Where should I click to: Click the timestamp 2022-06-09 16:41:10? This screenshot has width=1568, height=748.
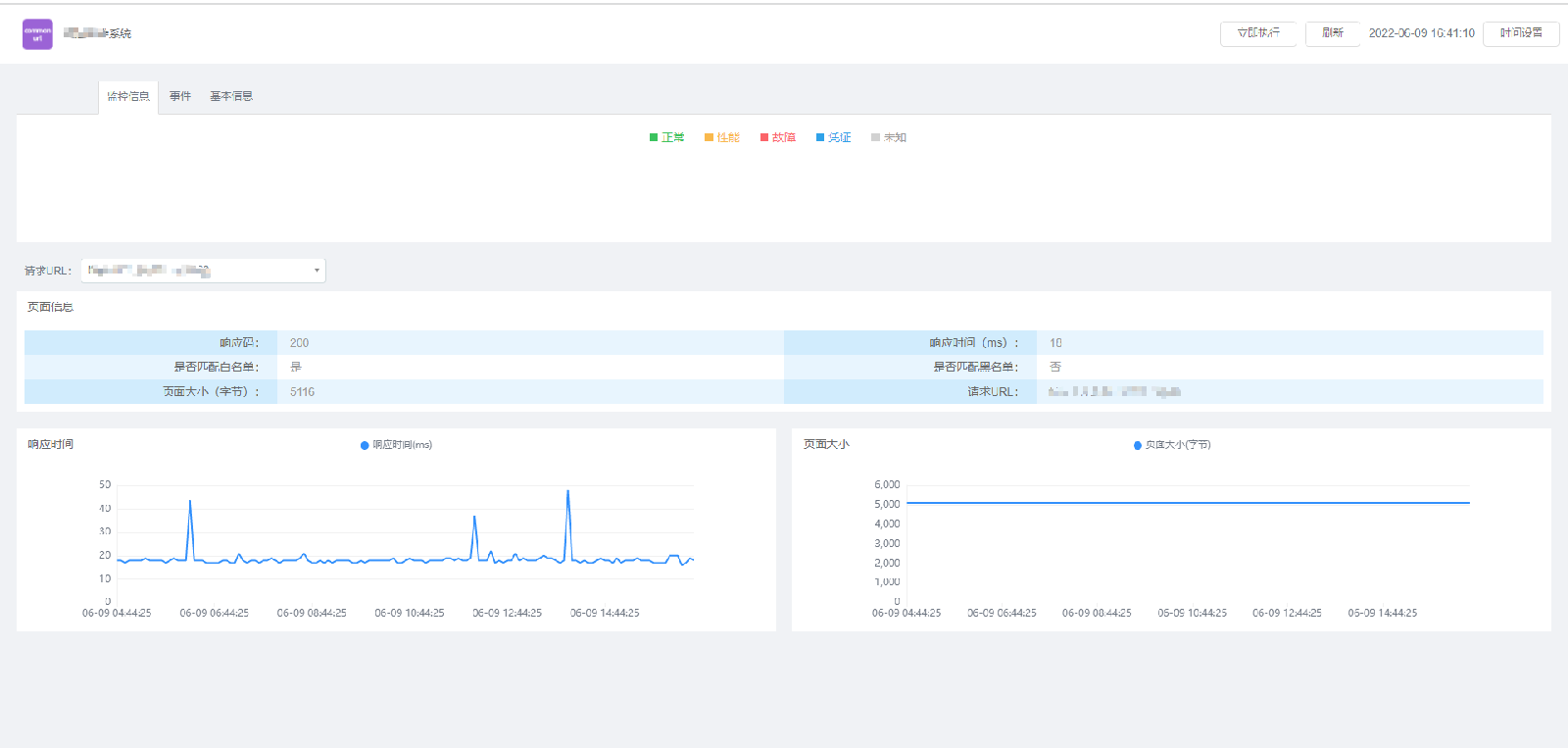tap(1421, 33)
